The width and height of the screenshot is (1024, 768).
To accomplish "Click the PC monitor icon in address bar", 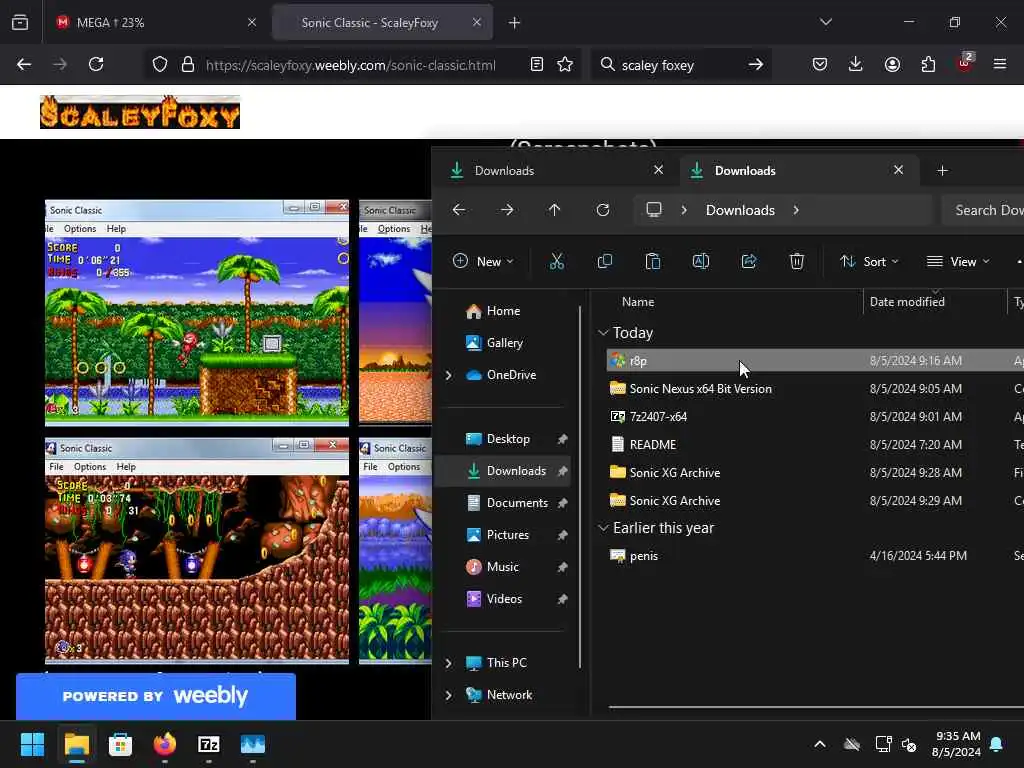I will pyautogui.click(x=654, y=210).
